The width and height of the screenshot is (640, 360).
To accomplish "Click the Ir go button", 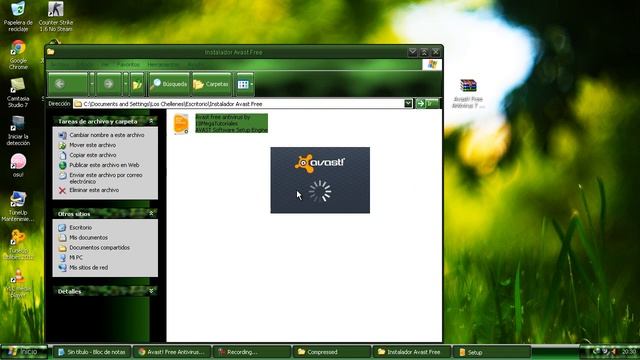I will click(x=427, y=104).
